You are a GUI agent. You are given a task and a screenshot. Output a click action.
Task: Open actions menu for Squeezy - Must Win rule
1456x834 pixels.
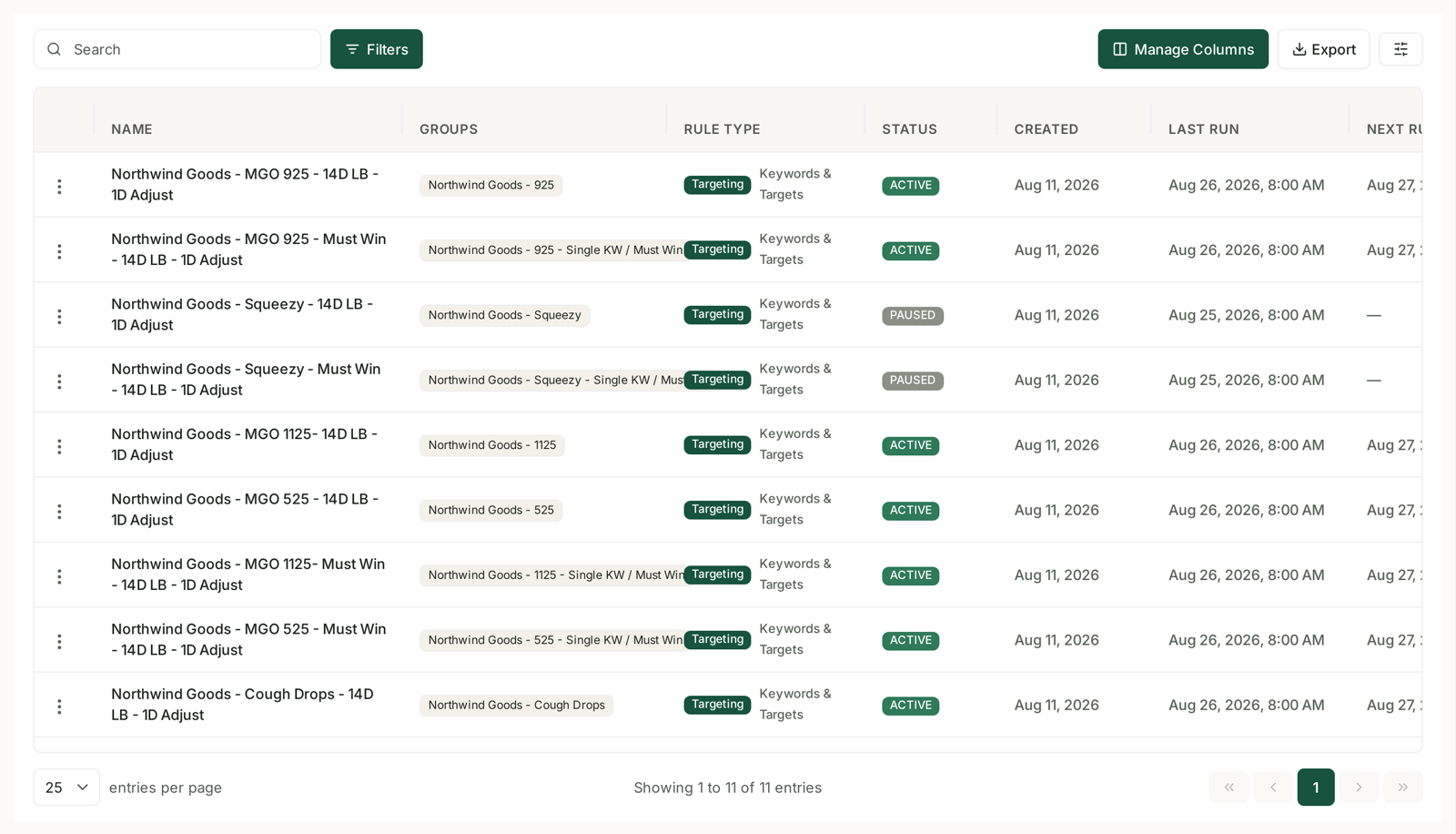pos(59,381)
